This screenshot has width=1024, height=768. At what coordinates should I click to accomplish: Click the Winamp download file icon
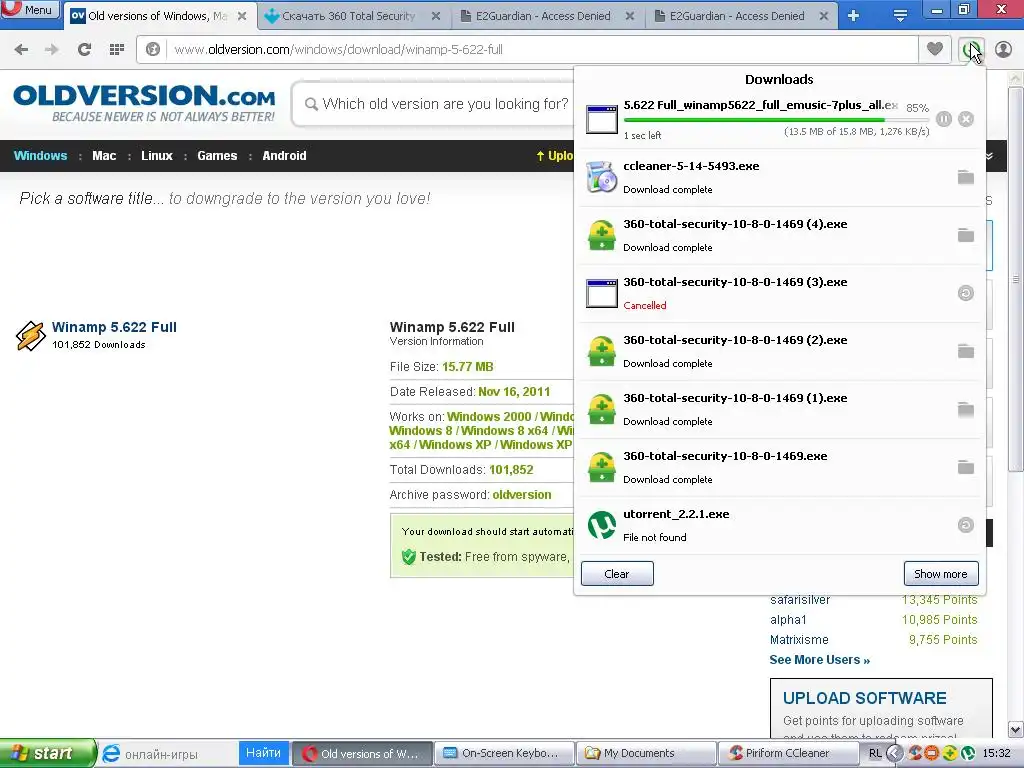pos(601,119)
